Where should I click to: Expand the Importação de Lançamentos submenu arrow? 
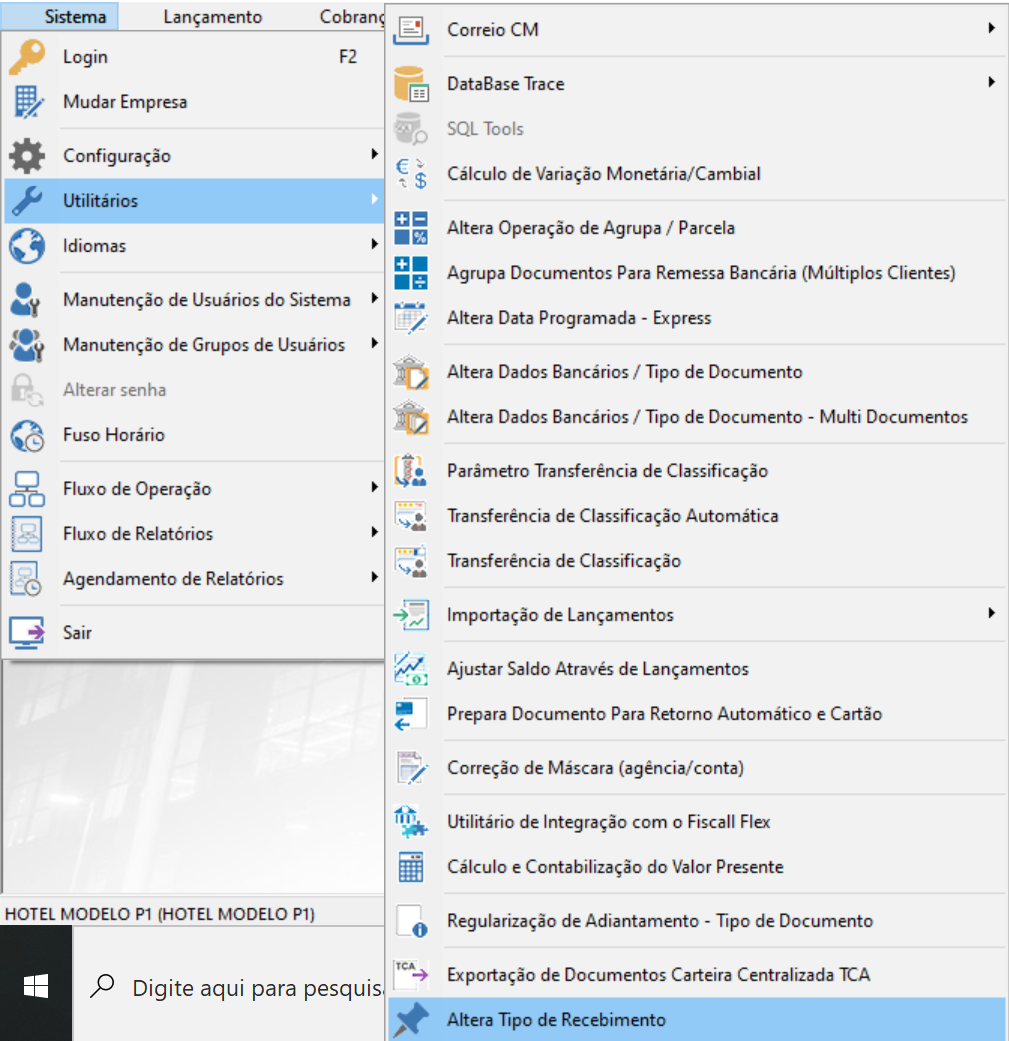coord(991,613)
